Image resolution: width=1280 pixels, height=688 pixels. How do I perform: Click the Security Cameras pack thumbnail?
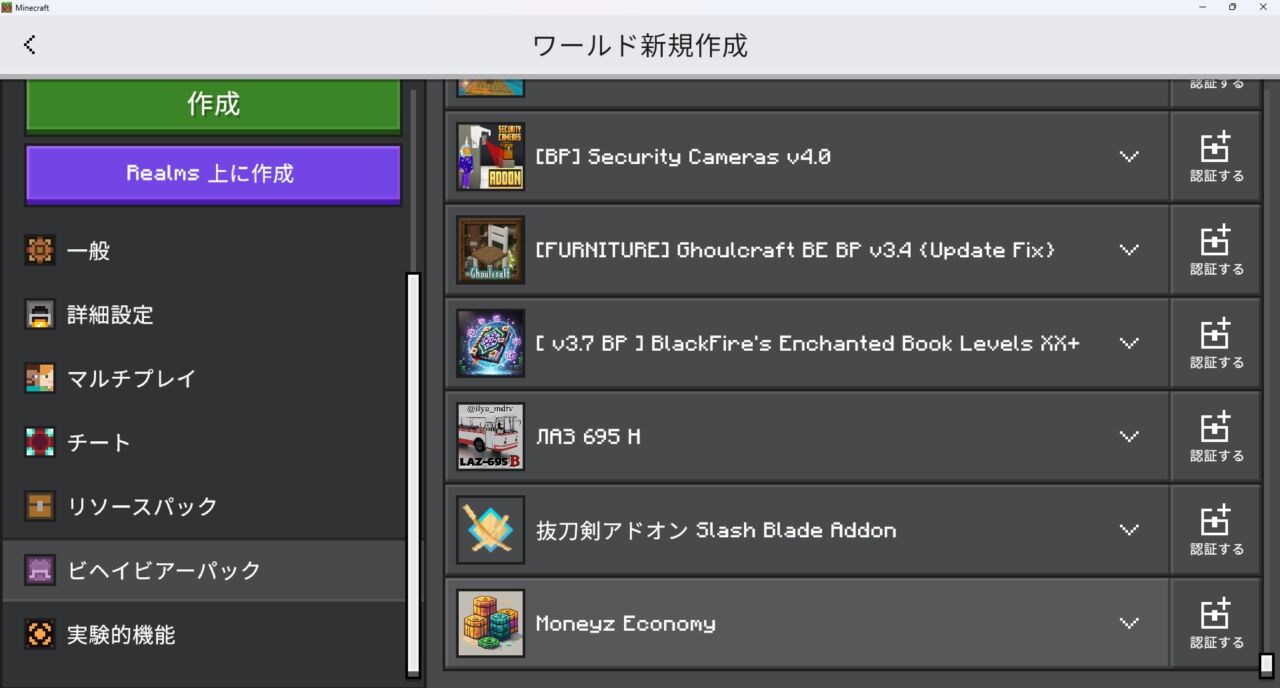click(x=490, y=157)
